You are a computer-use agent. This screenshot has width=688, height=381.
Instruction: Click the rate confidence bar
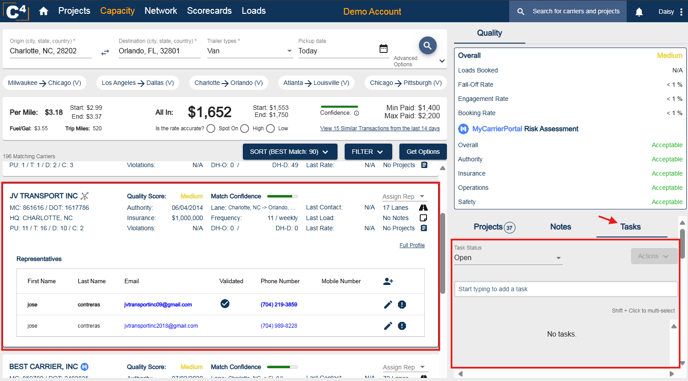point(339,107)
